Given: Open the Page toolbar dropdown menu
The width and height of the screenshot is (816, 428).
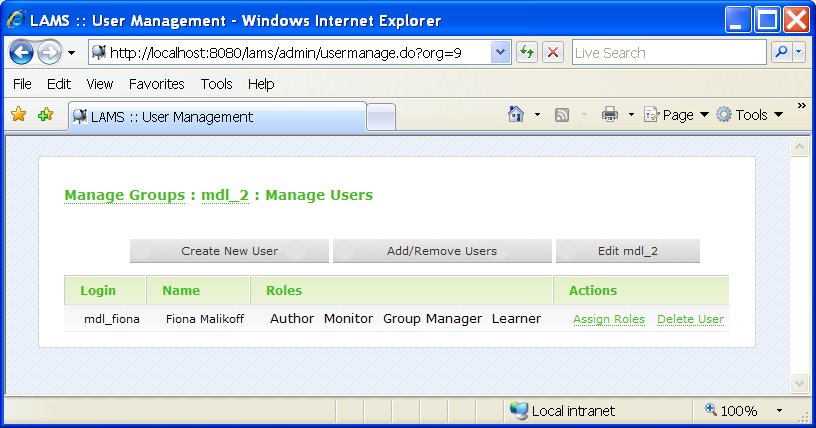Looking at the screenshot, I should click(x=676, y=115).
